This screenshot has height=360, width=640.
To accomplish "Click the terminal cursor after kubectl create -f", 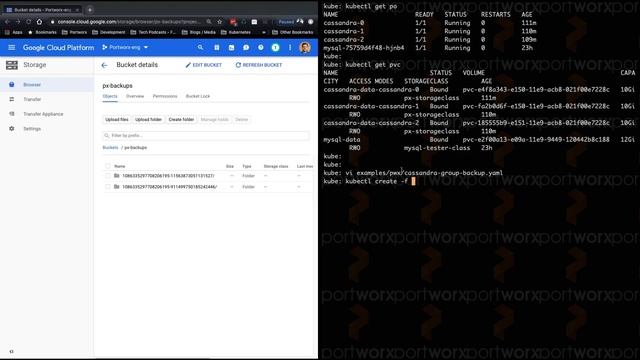I will click(413, 181).
